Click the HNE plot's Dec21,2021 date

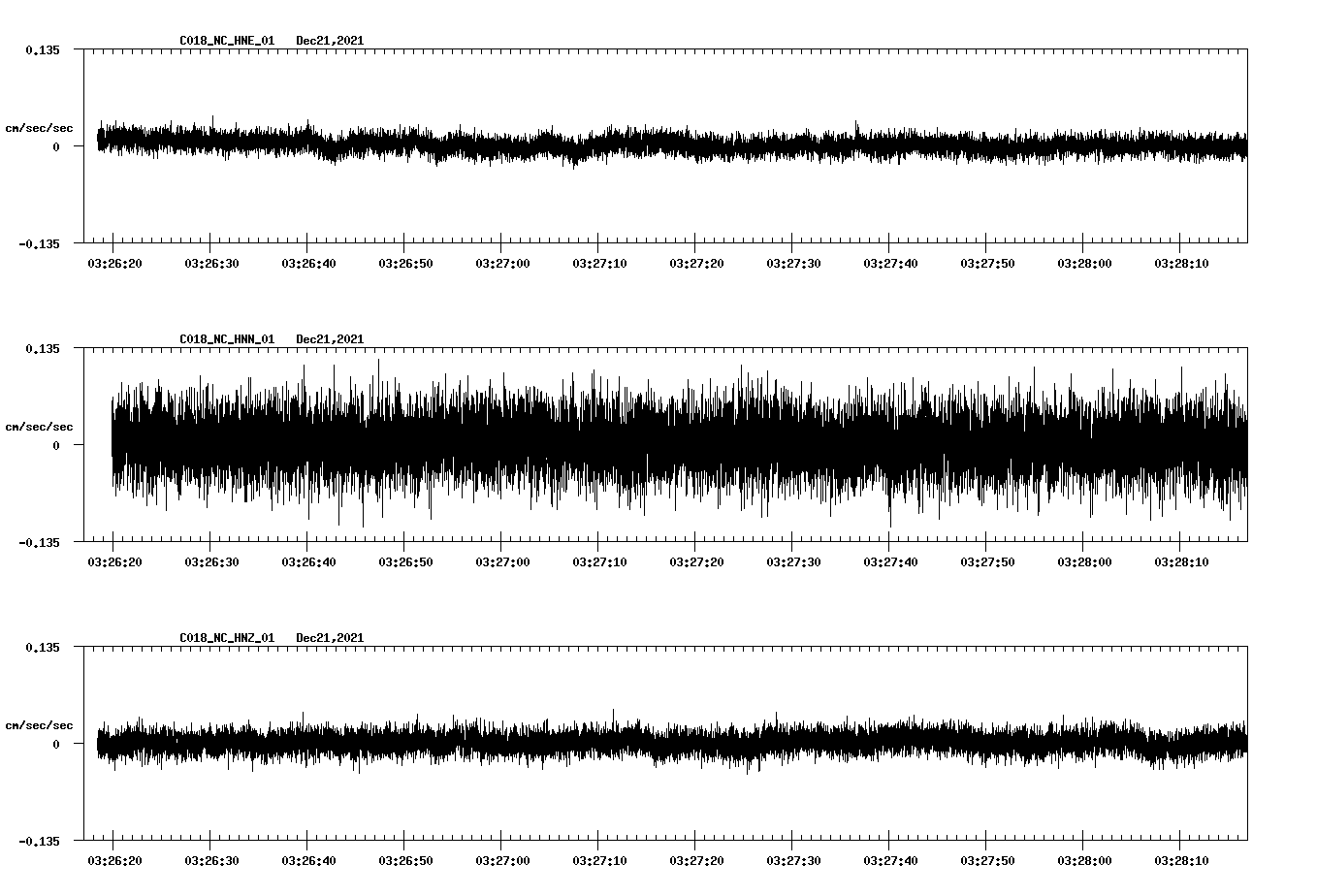(330, 41)
